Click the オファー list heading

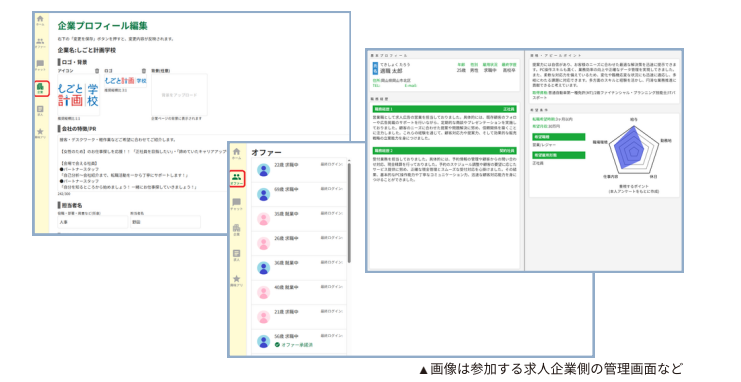coord(266,152)
